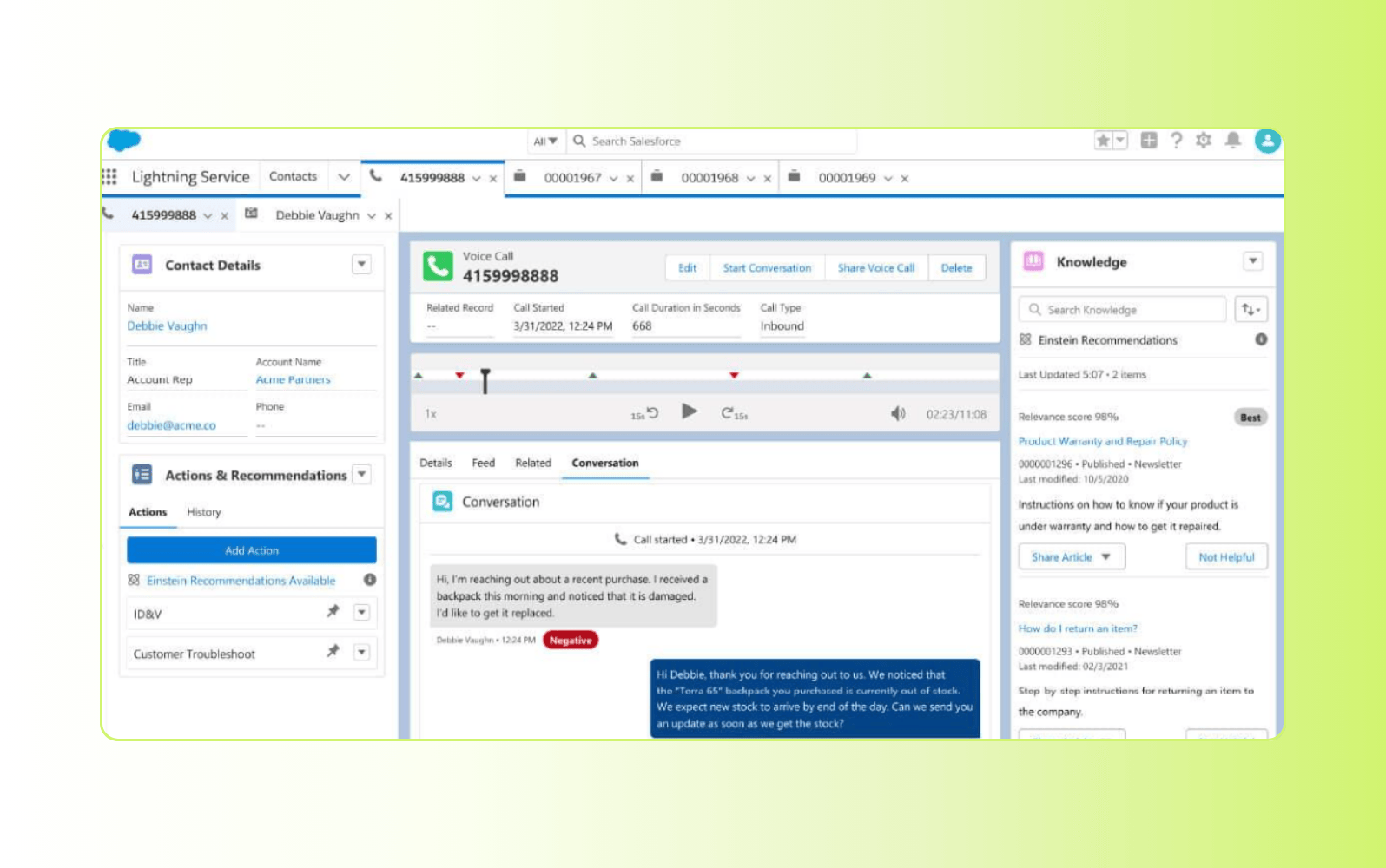Click the green Voice Call phone icon

point(438,266)
